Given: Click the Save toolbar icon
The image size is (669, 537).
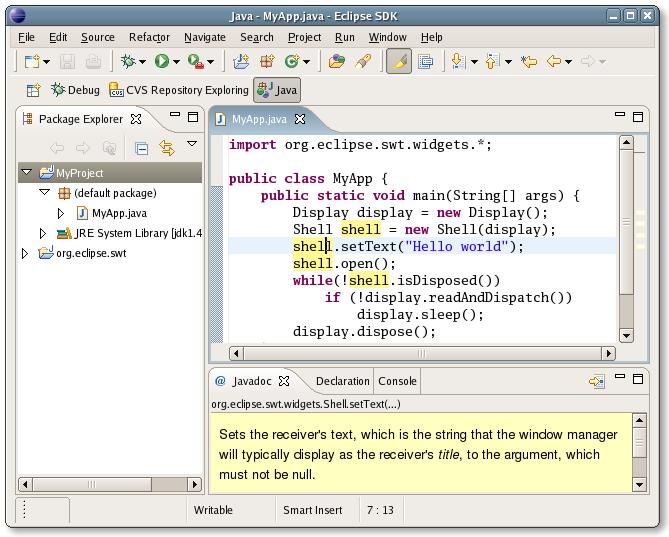Looking at the screenshot, I should (67, 62).
